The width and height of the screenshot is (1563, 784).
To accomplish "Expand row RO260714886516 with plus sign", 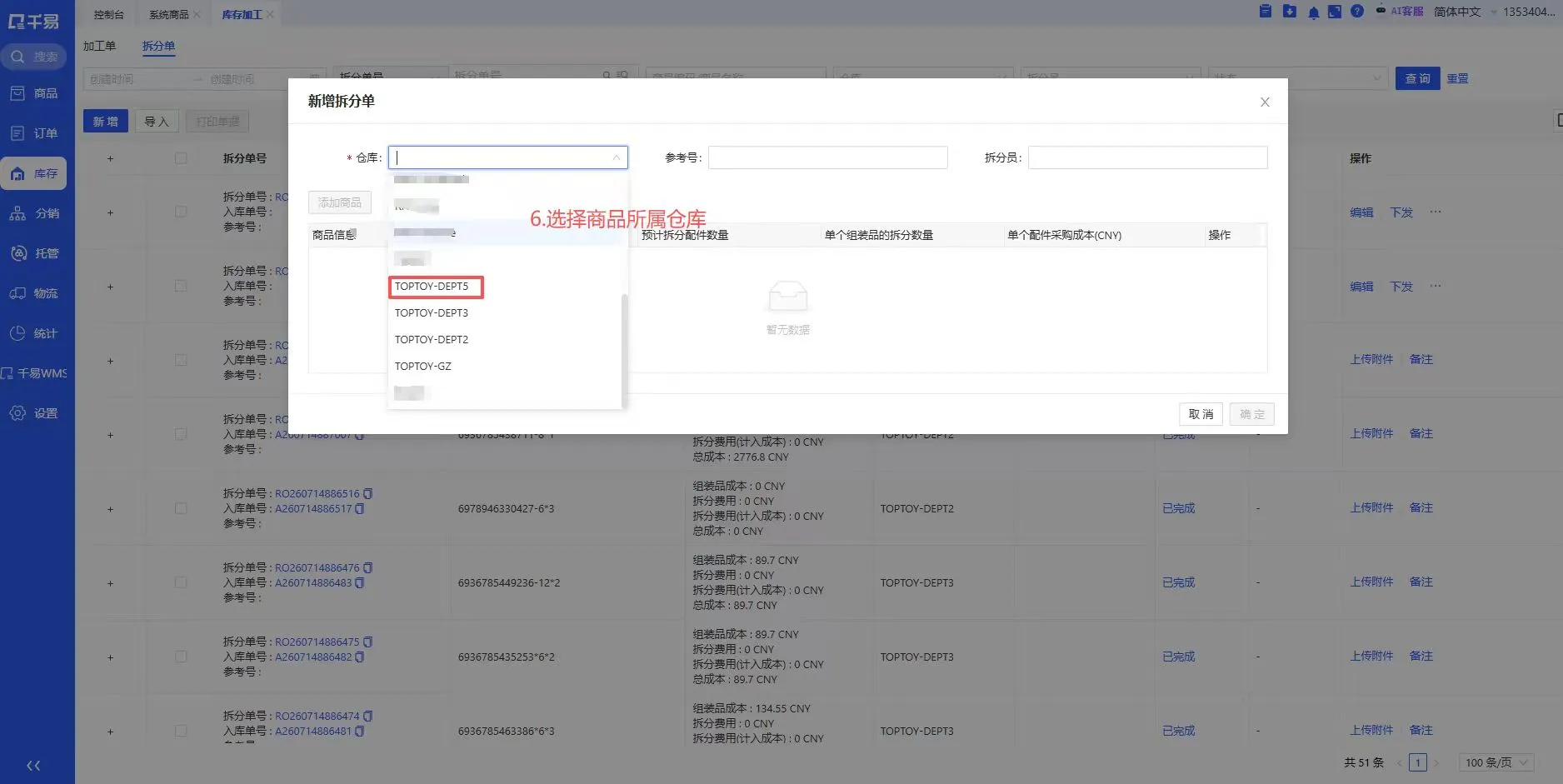I will [x=110, y=509].
